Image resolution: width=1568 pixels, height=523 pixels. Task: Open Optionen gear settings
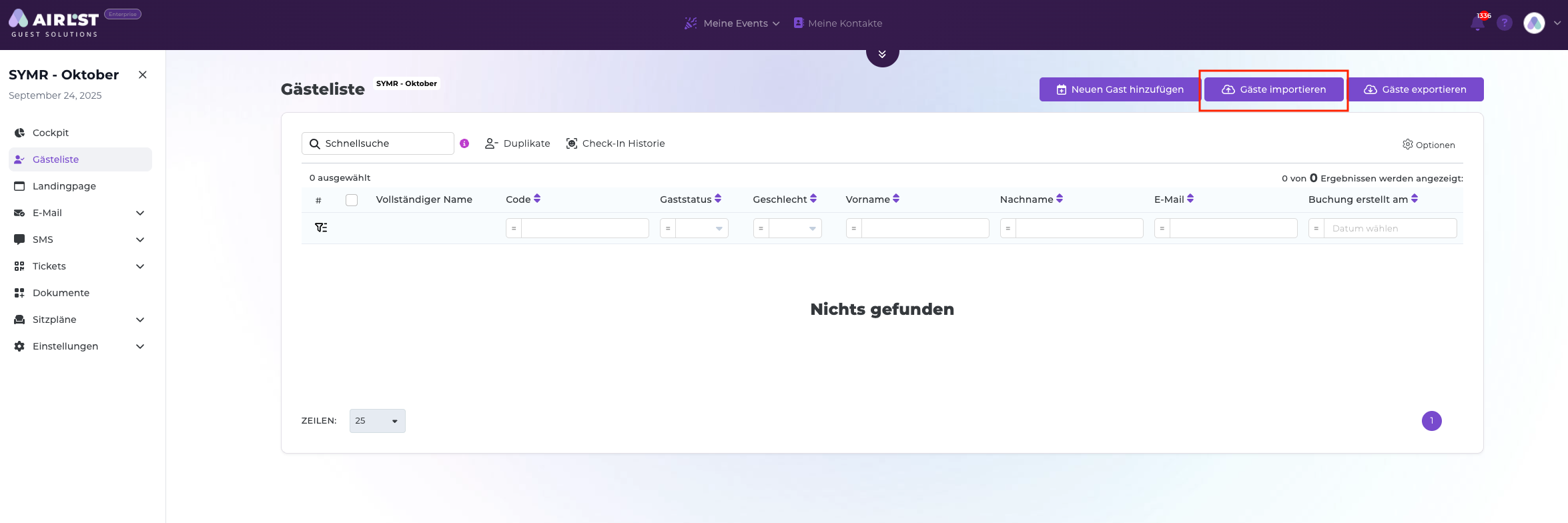(x=1429, y=145)
